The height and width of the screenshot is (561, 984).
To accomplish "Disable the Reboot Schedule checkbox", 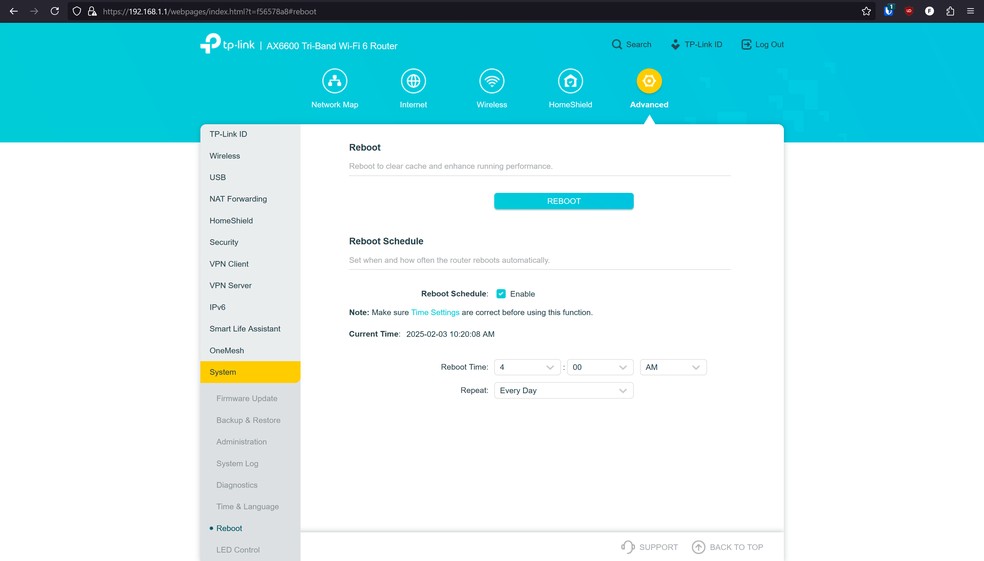I will click(x=501, y=294).
